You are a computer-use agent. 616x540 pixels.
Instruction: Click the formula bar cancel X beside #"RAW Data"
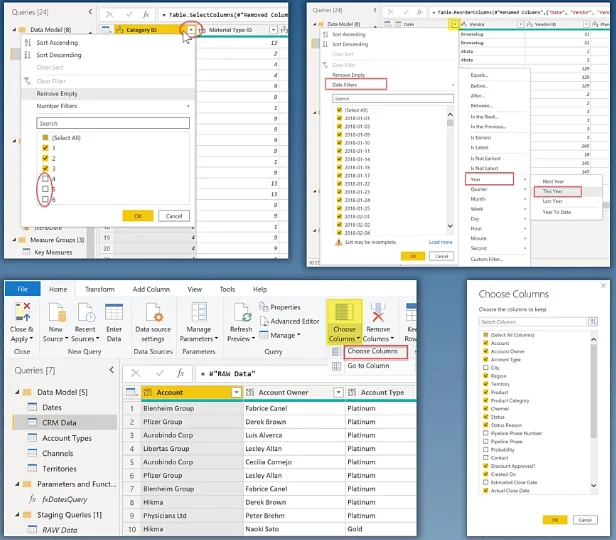click(x=136, y=373)
